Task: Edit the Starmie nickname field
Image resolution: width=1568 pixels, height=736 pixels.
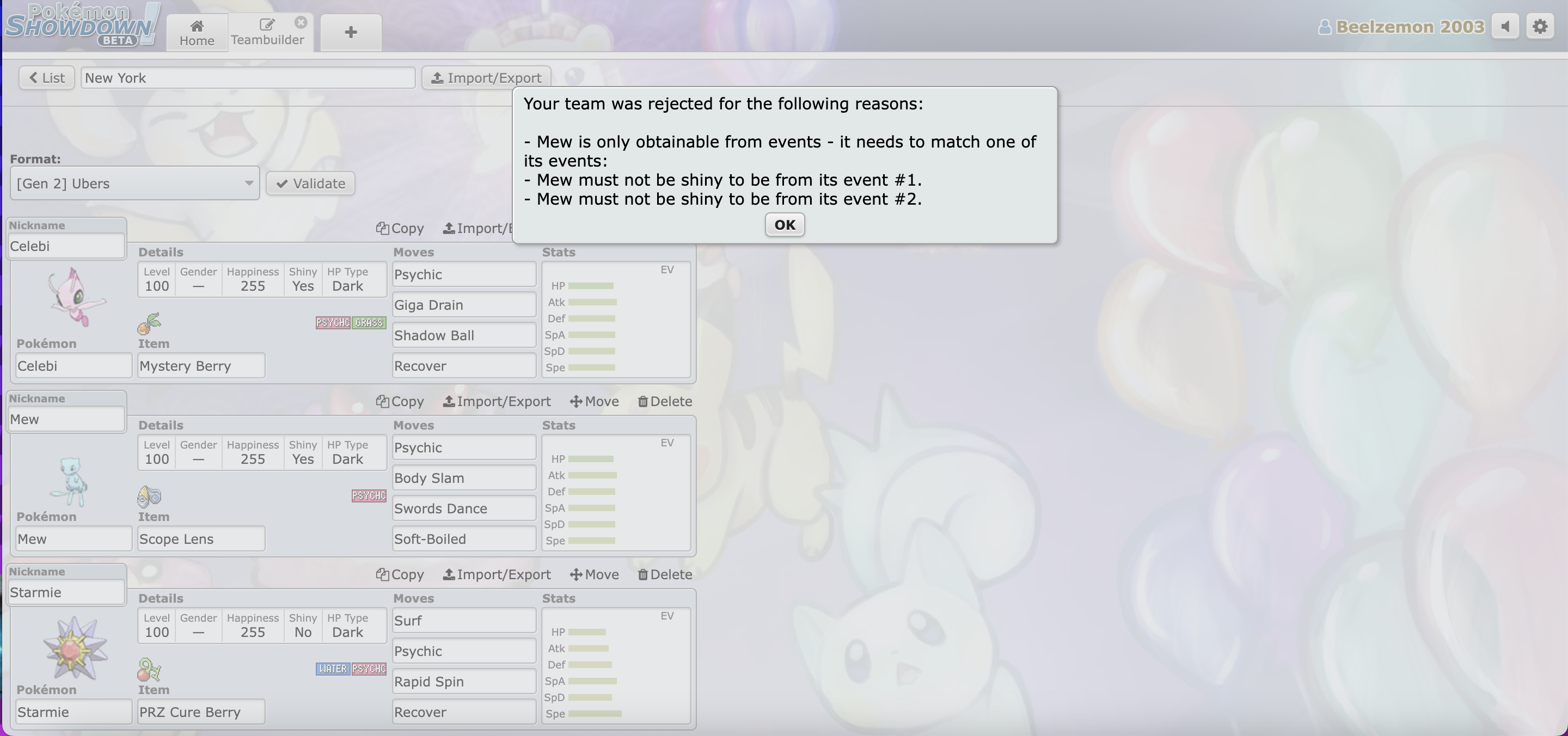Action: (x=66, y=592)
